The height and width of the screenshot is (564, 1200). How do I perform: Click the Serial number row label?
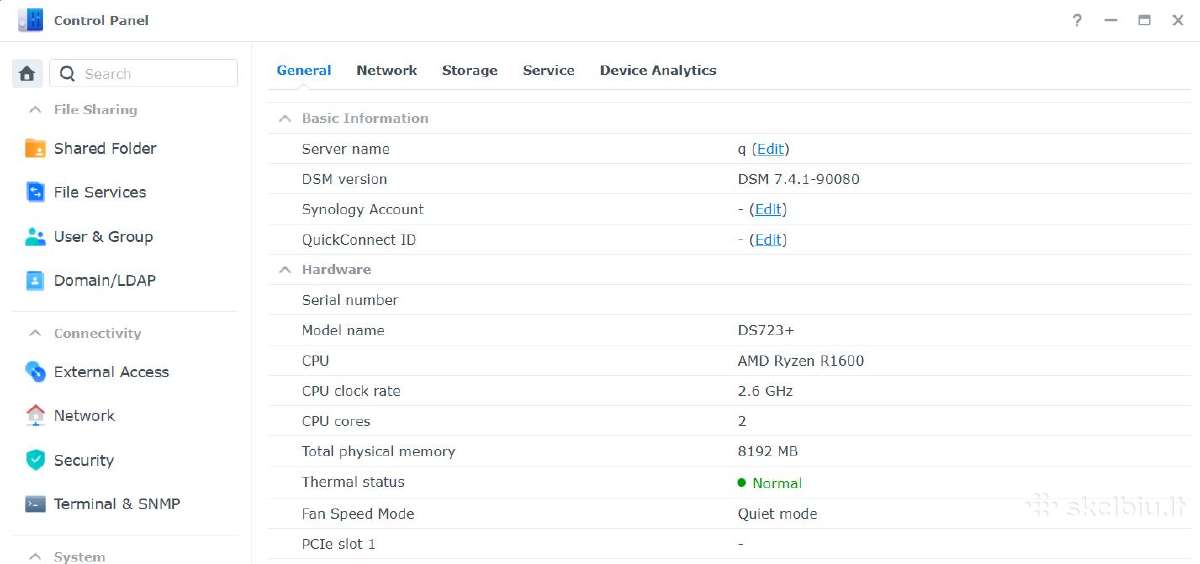[x=350, y=300]
